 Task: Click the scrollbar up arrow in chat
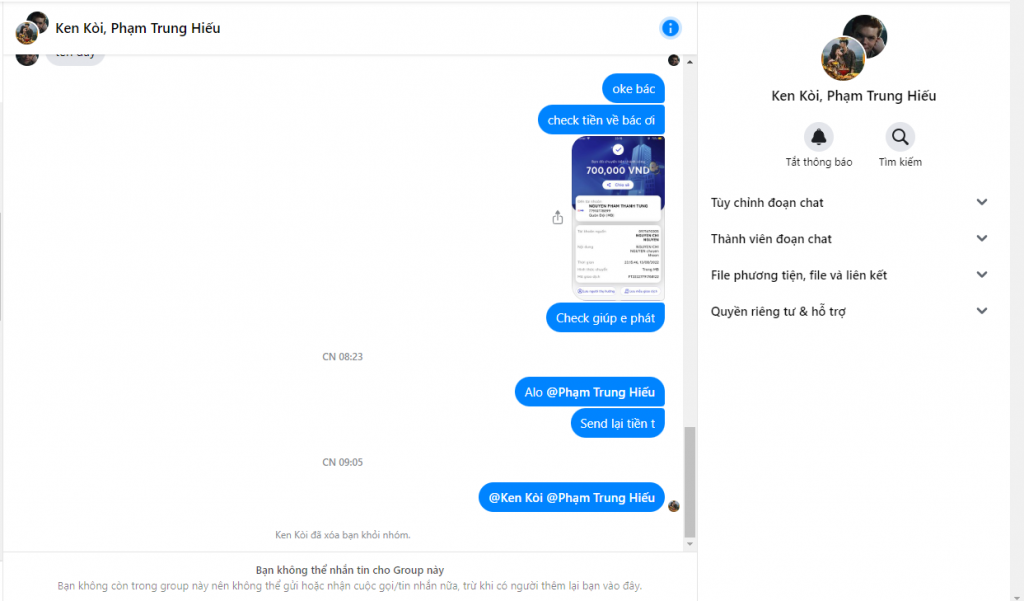(x=690, y=62)
